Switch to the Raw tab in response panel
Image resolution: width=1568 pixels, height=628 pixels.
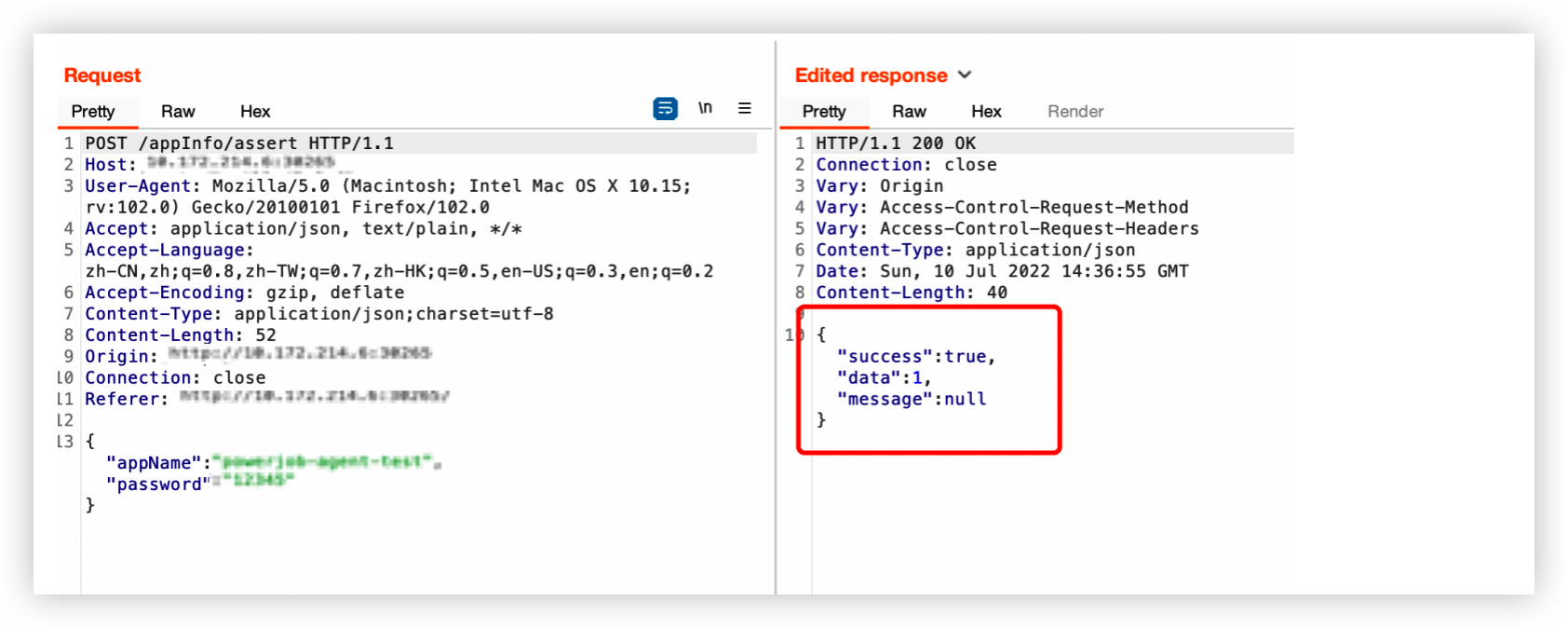909,112
